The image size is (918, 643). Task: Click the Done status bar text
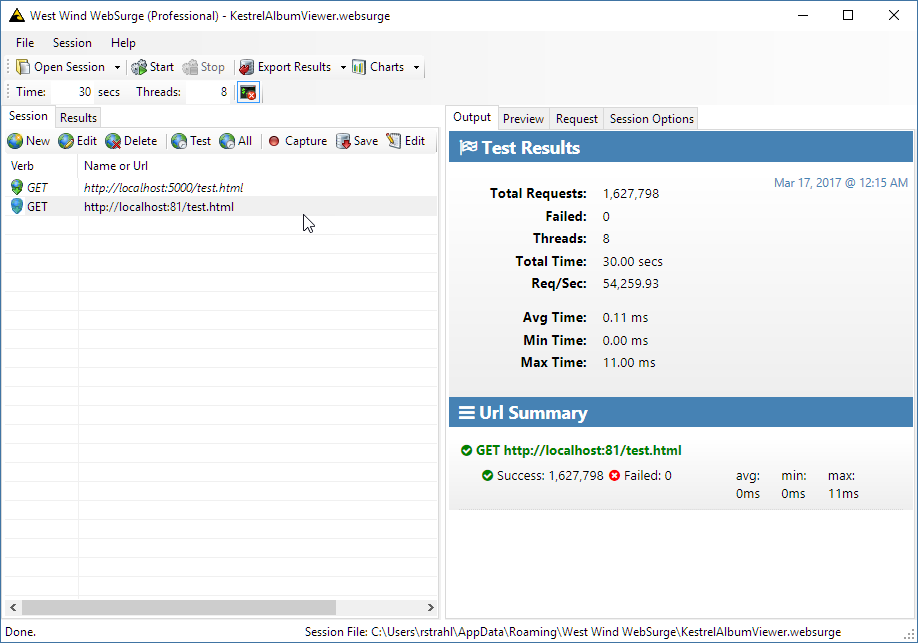20,632
